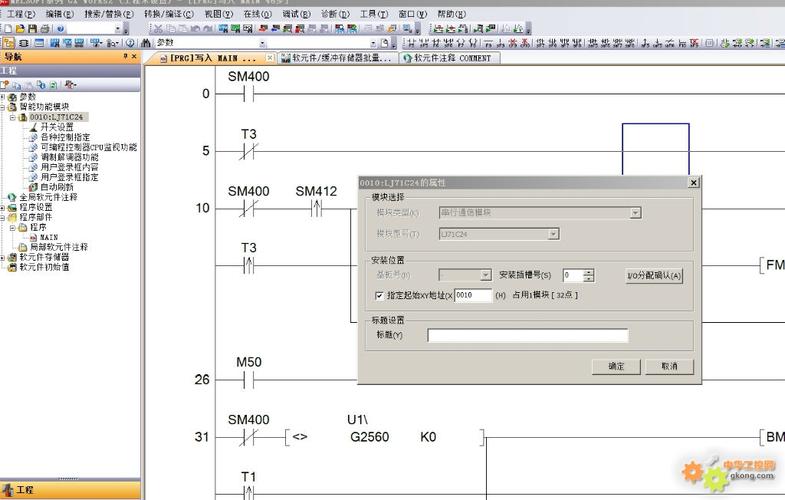Screen dimensions: 785x500
Task: Expand the 参数 tree node
Action: point(3,97)
